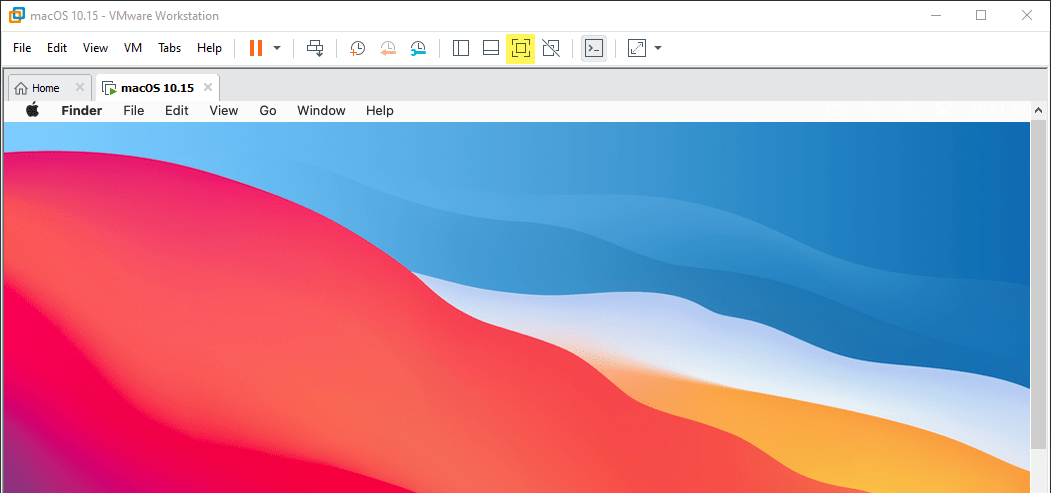1051x493 pixels.
Task: Toggle the thumbnail bar view
Action: (491, 48)
